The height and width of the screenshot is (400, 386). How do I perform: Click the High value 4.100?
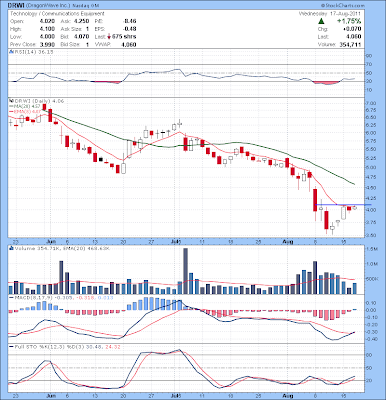[47, 29]
